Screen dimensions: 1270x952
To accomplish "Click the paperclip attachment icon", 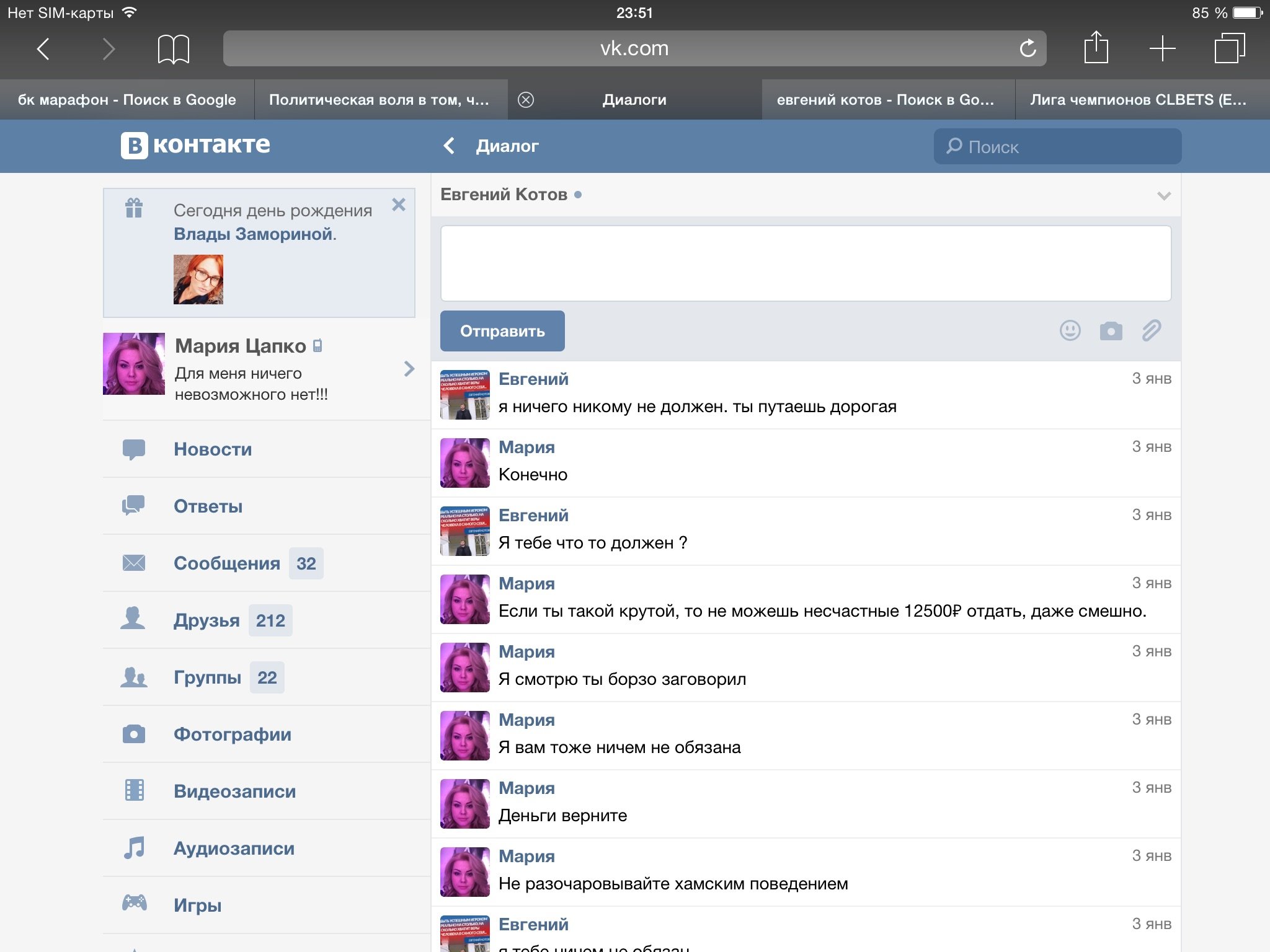I will pyautogui.click(x=1152, y=330).
